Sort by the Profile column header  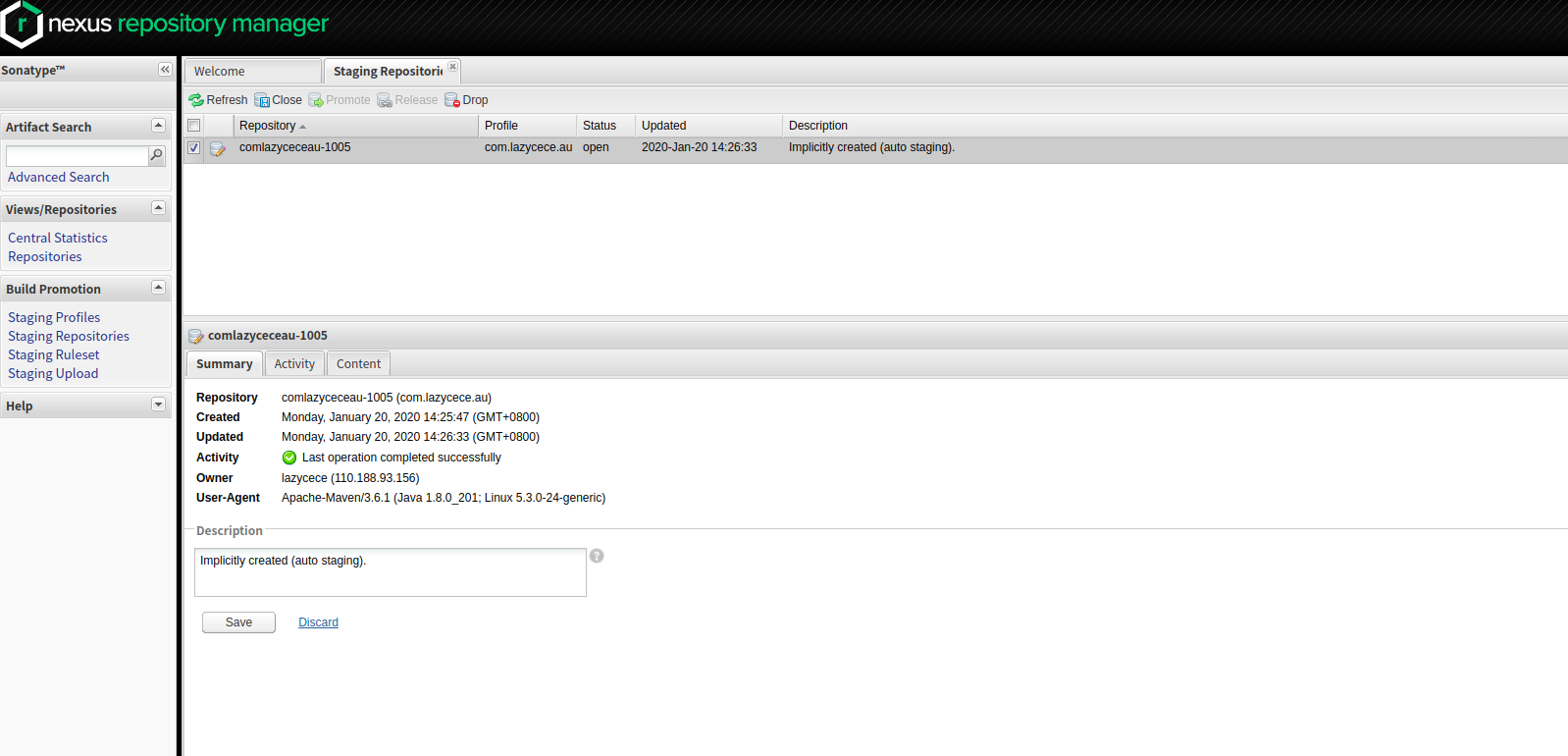(x=528, y=126)
